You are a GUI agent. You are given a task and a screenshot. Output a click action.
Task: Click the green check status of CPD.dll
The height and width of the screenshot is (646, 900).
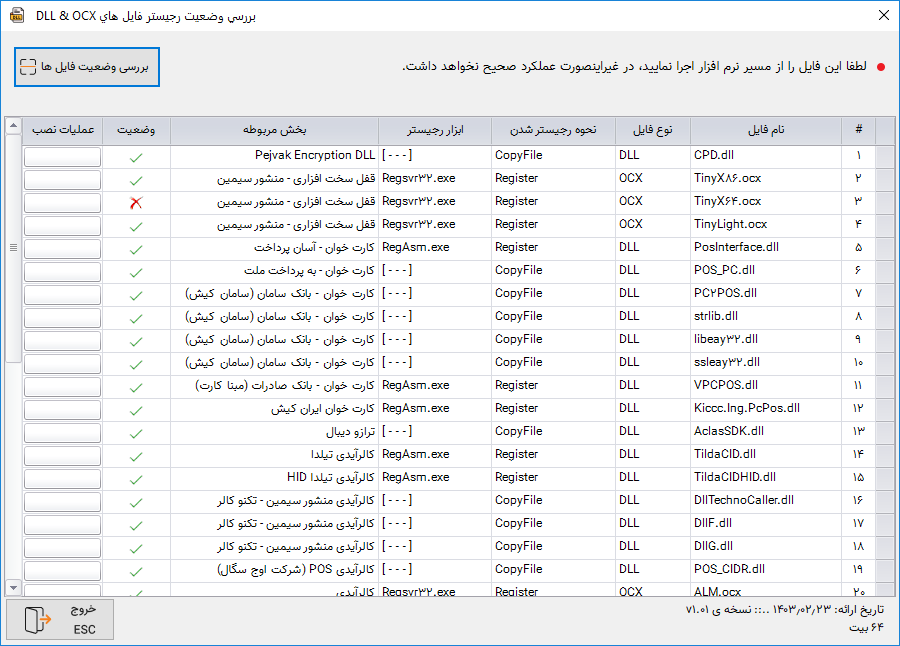point(136,157)
